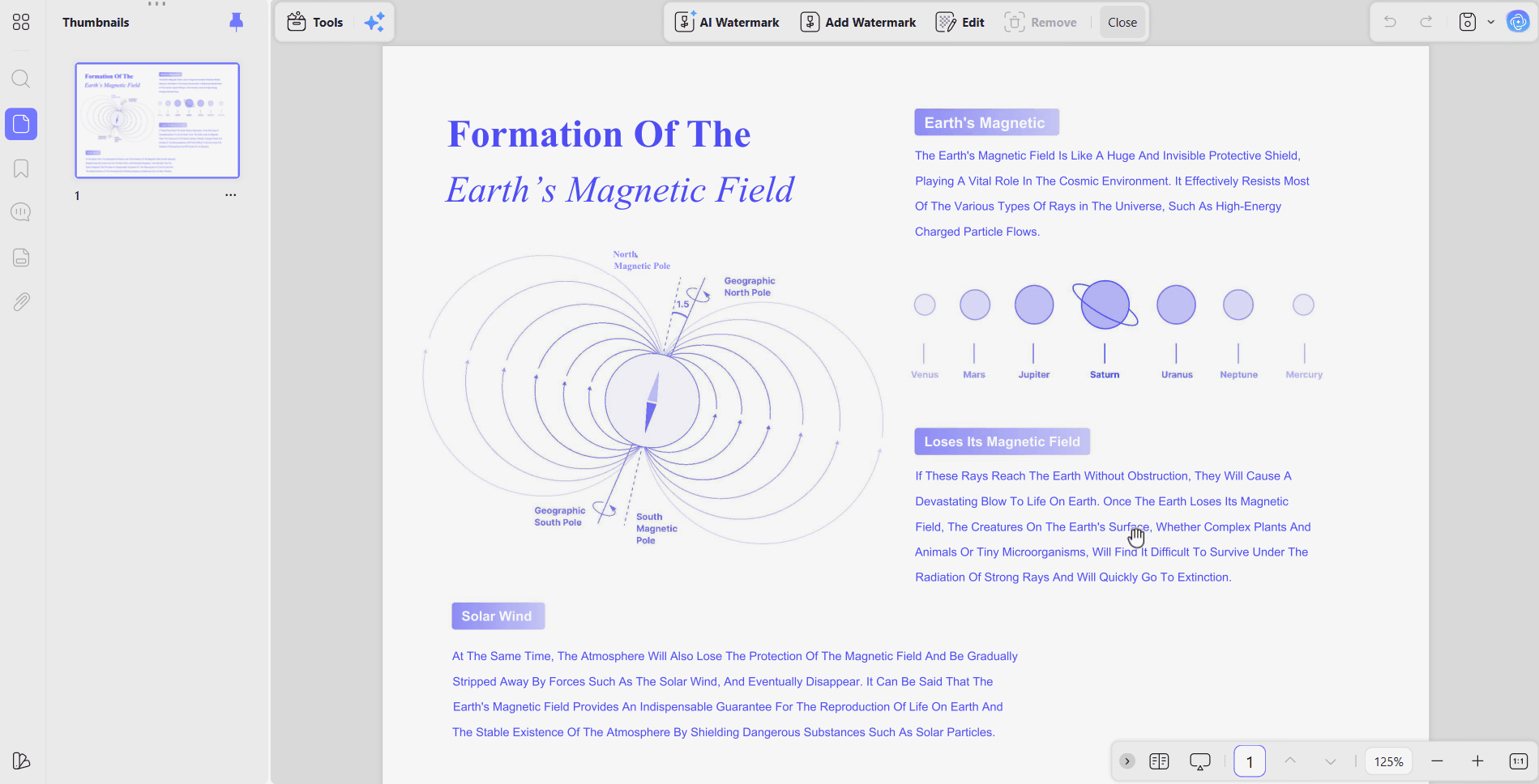This screenshot has height=784, width=1539.
Task: Redo the last action
Action: pyautogui.click(x=1426, y=22)
